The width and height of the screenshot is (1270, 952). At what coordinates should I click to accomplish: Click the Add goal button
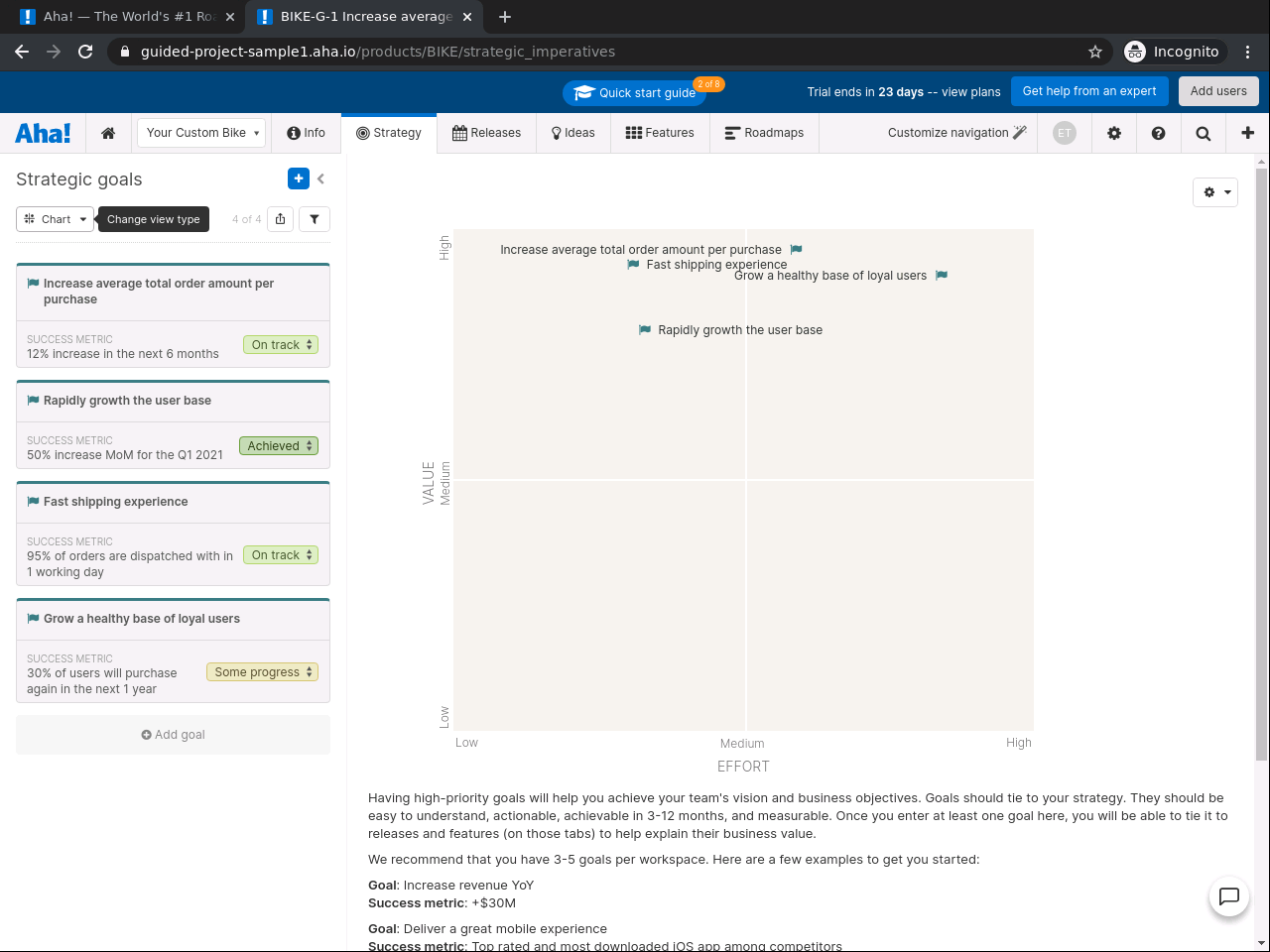point(173,735)
